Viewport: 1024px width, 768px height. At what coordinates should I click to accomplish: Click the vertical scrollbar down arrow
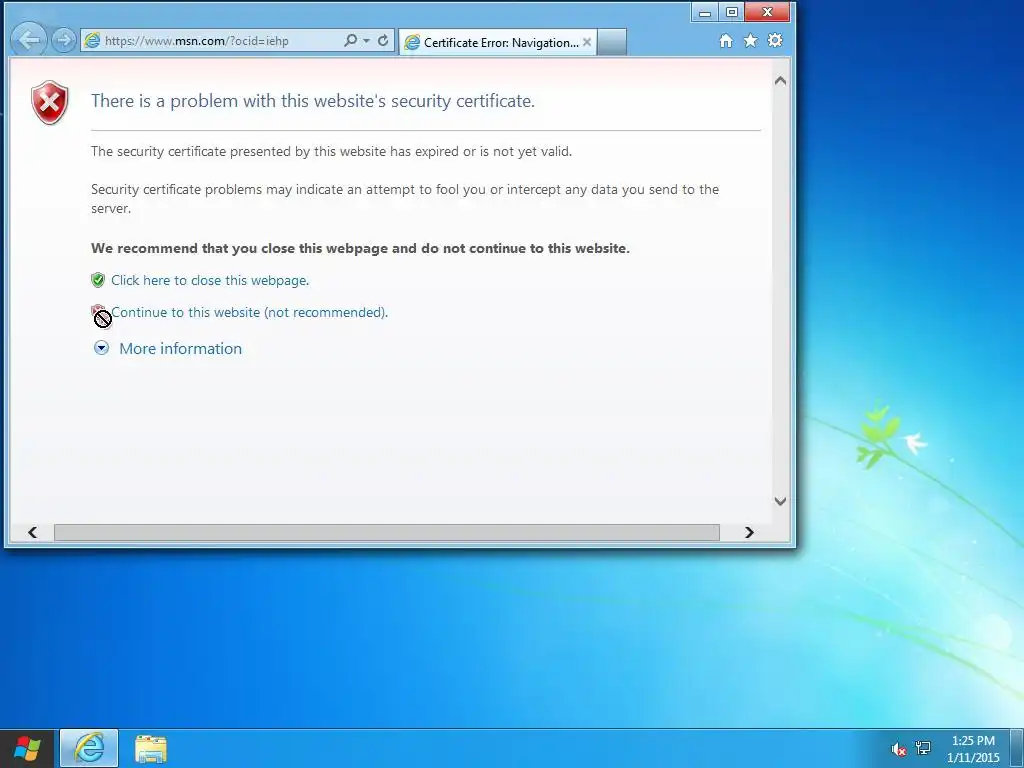coord(780,501)
